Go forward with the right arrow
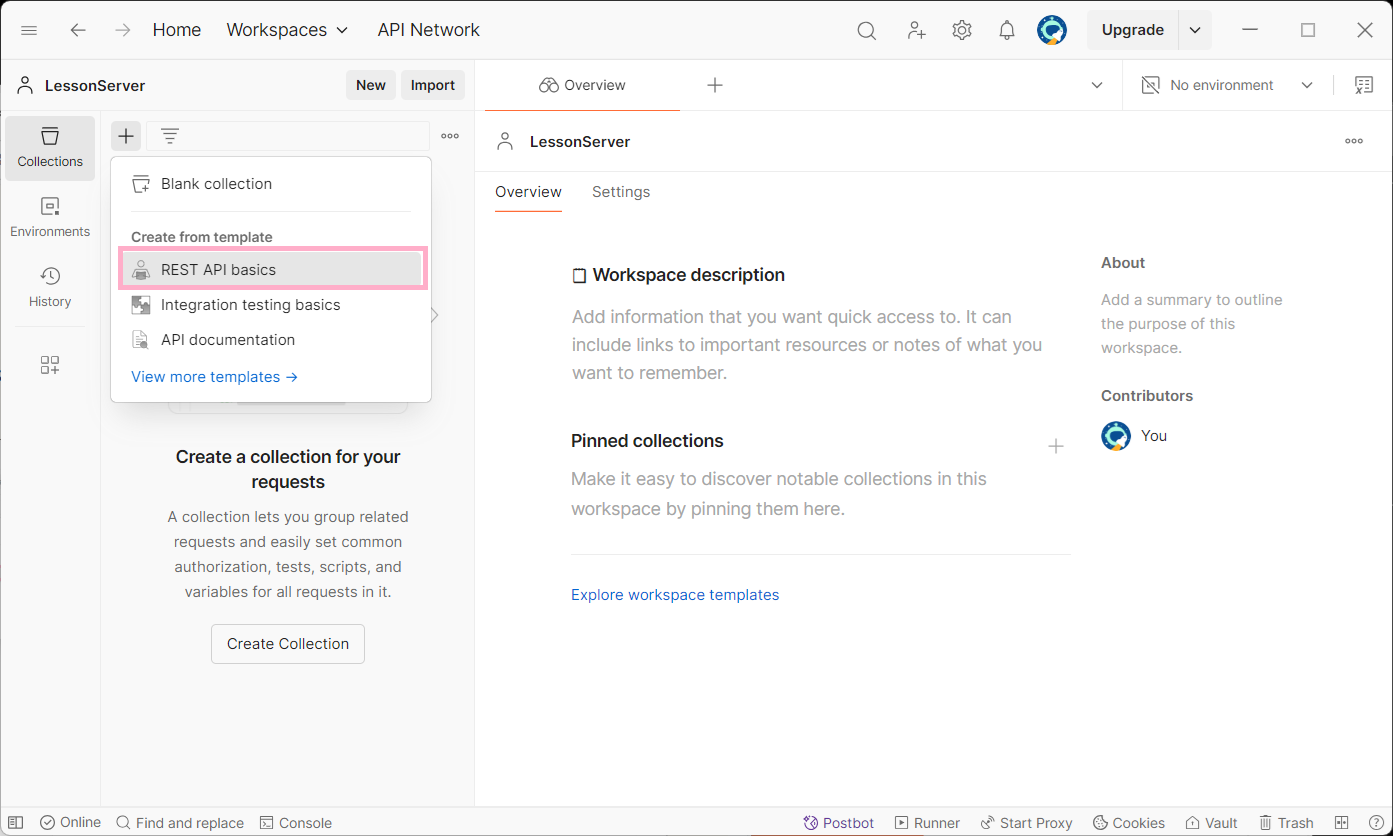The height and width of the screenshot is (836, 1393). click(123, 30)
